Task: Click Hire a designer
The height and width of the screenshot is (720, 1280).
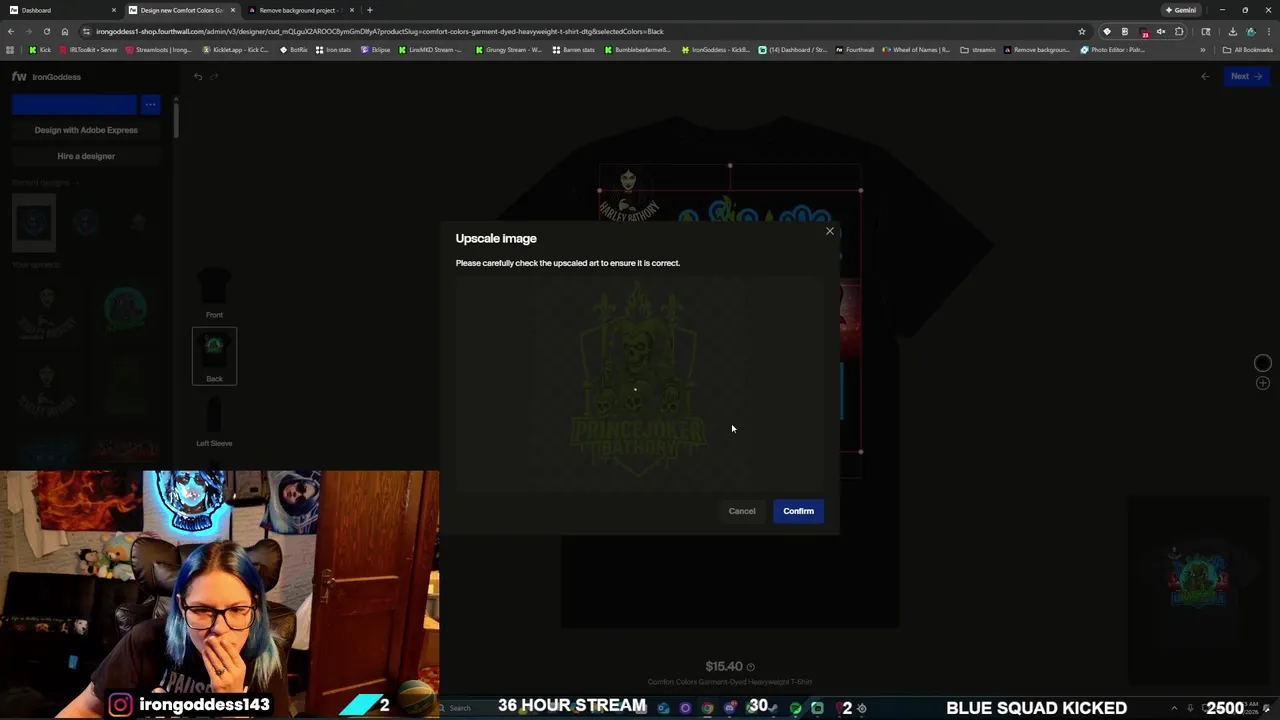Action: tap(86, 156)
